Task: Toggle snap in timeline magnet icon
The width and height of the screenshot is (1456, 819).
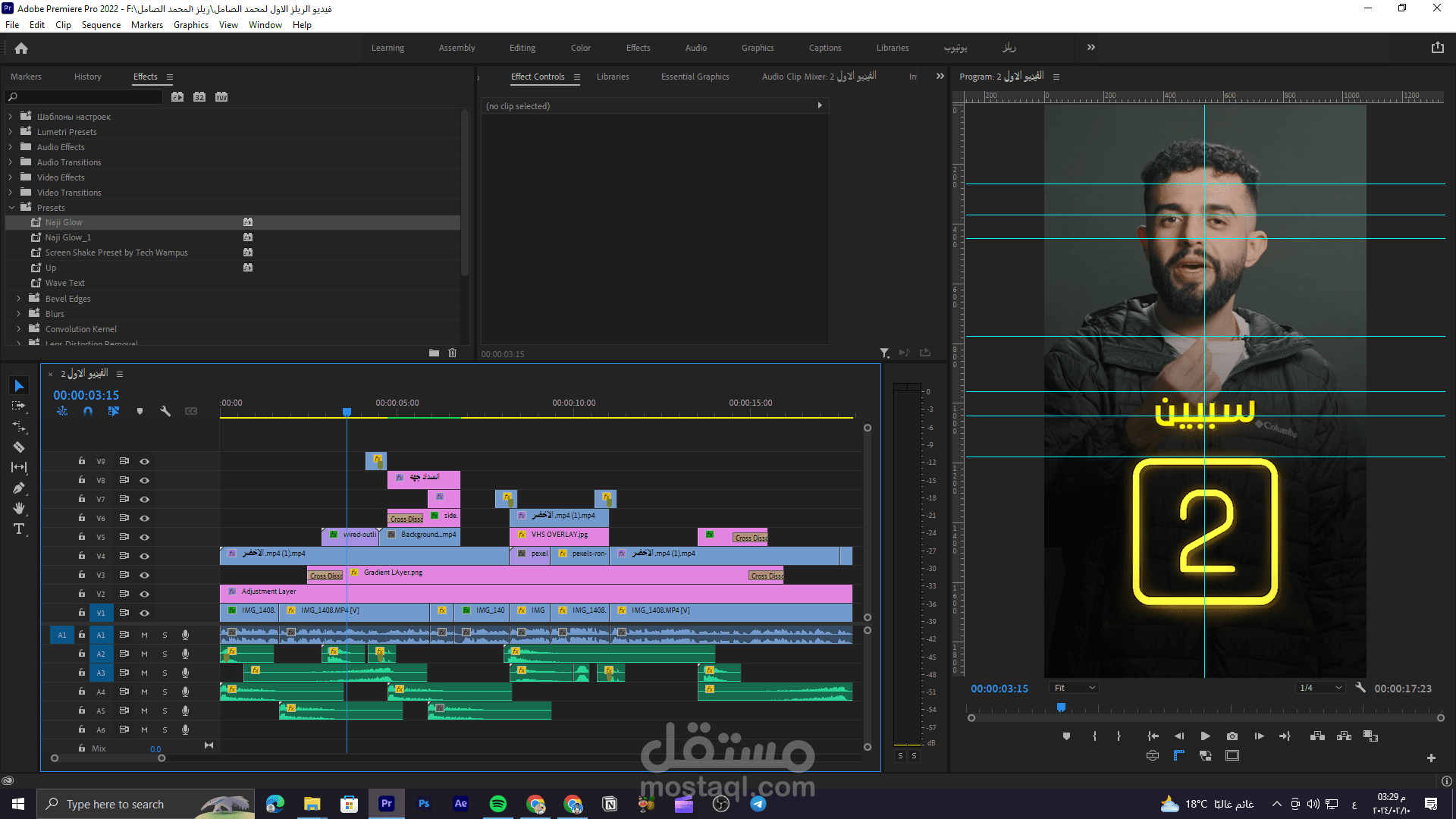Action: tap(88, 411)
